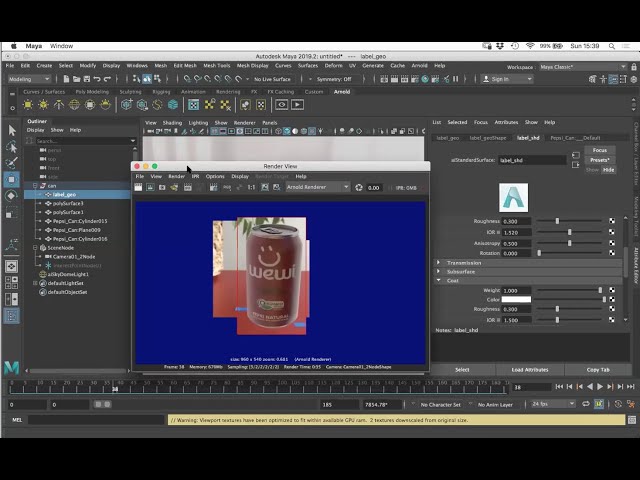Viewport: 640px width, 480px height.
Task: Click the Roughness map checker button
Action: point(612,221)
